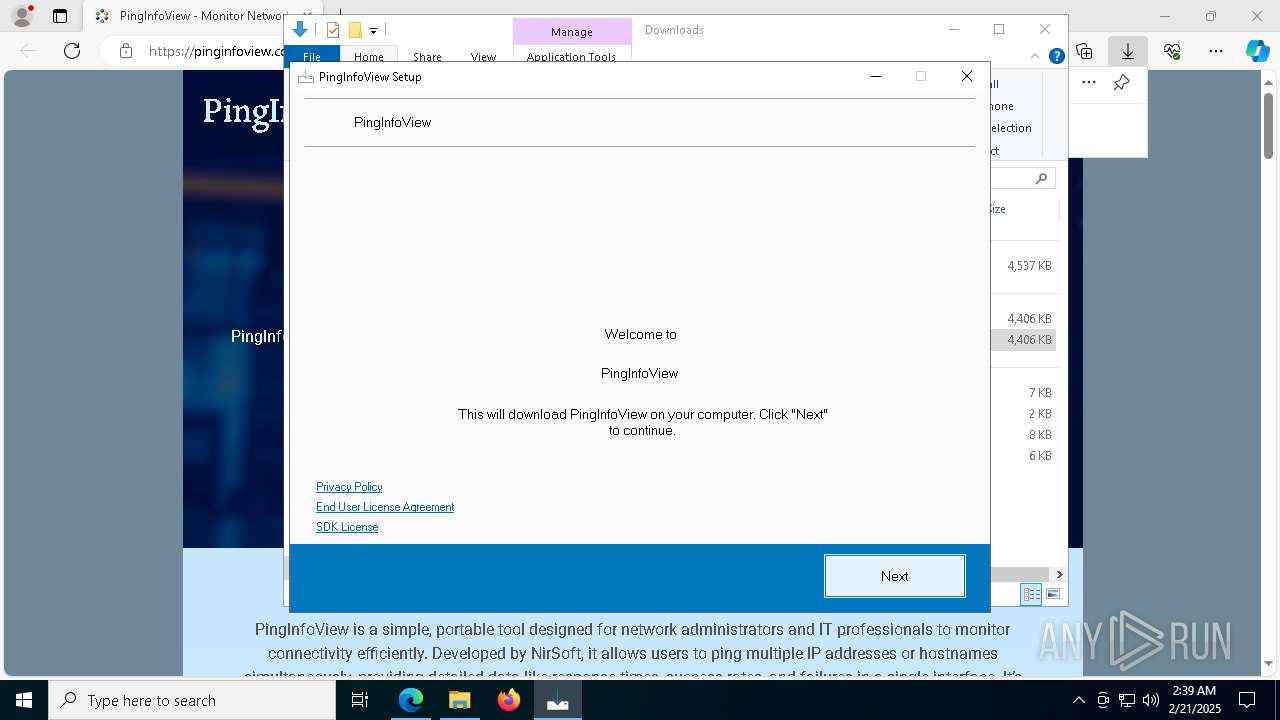Select the 7 KB file row
Screen dimensions: 1280x720
pyautogui.click(x=1024, y=393)
